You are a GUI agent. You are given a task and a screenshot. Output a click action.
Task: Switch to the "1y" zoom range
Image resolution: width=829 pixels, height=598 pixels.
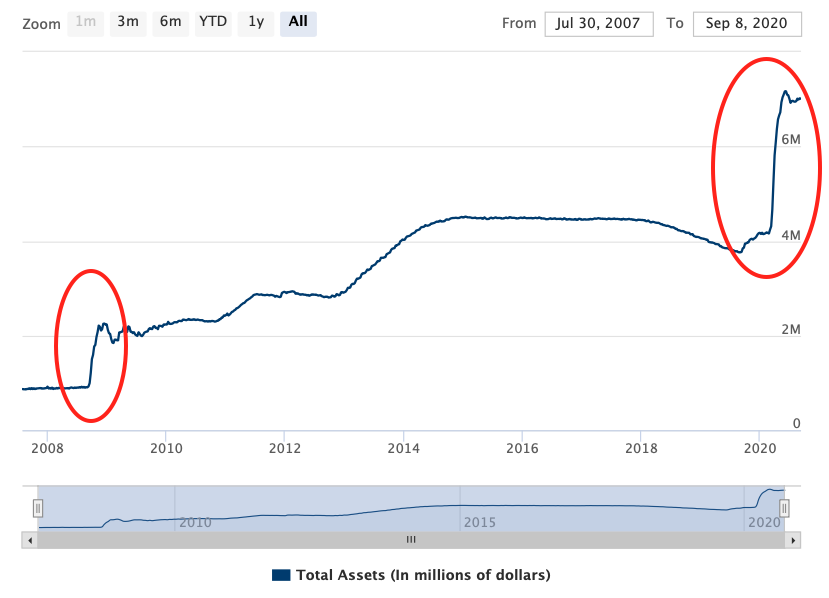click(255, 23)
